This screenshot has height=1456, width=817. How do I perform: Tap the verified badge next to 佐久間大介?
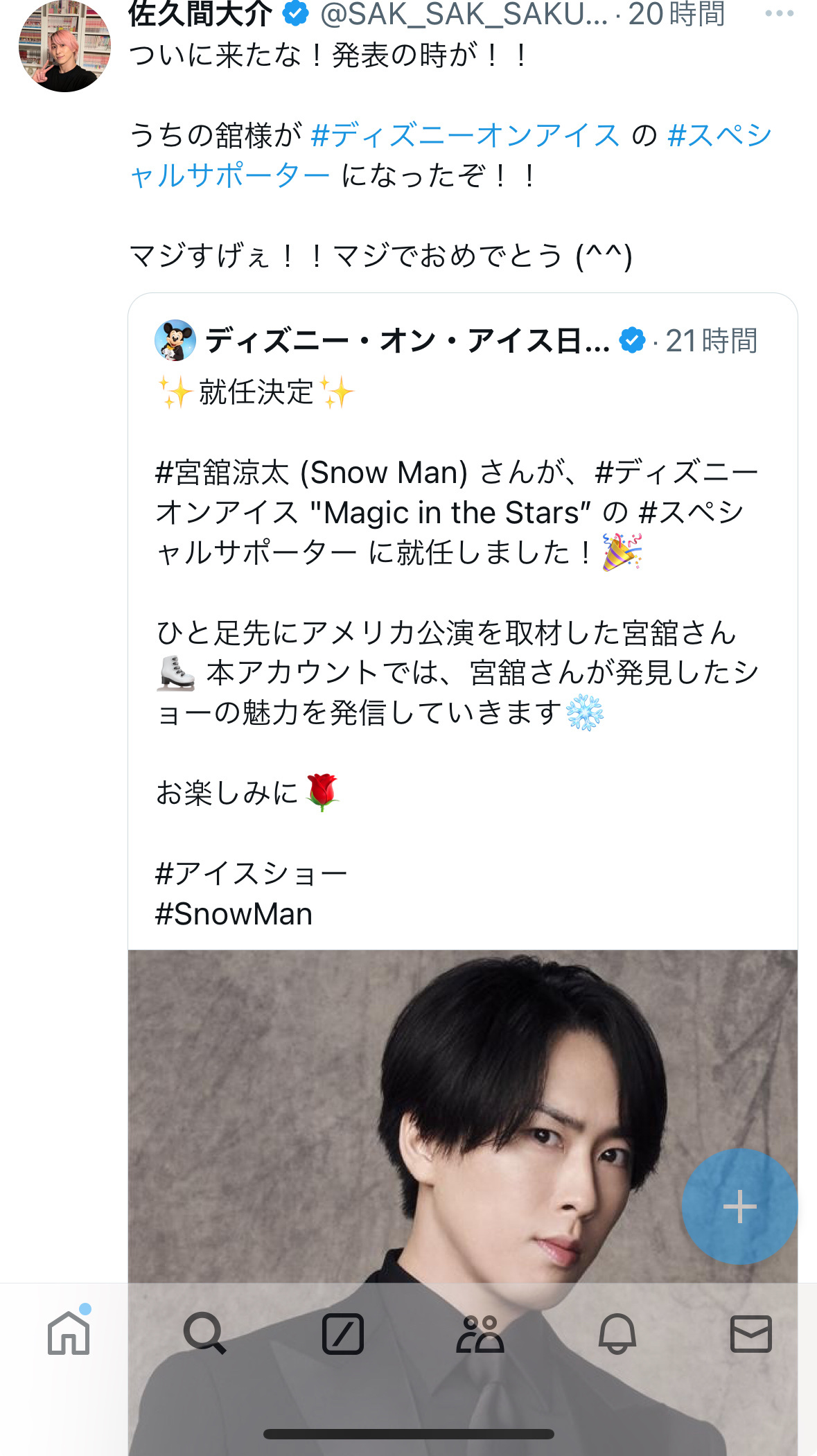coord(297,13)
